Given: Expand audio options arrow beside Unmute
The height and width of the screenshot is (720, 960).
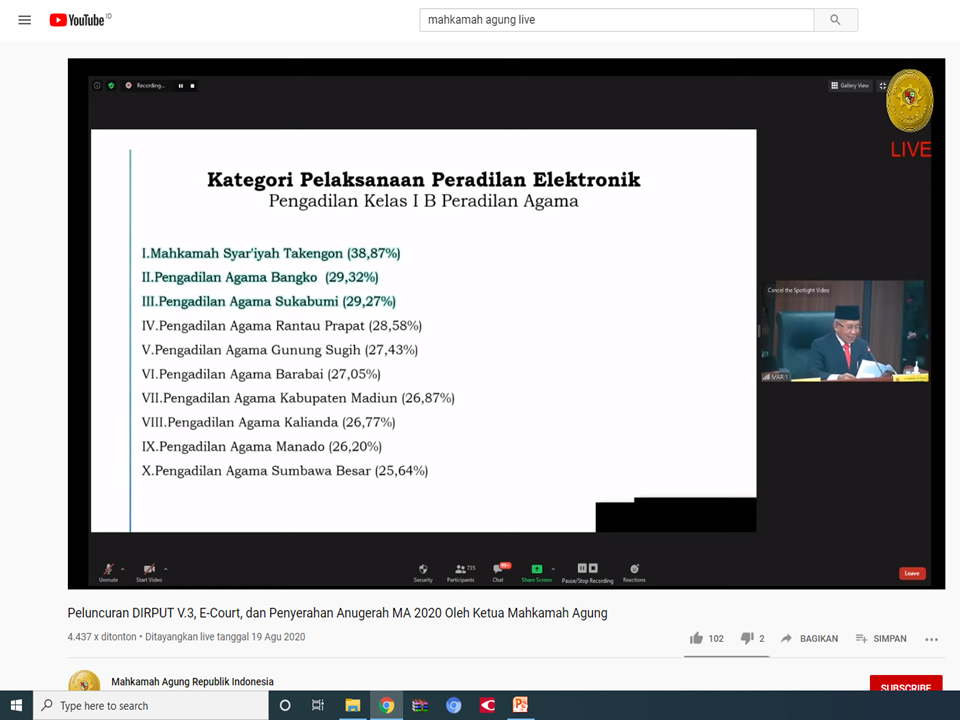Looking at the screenshot, I should [x=123, y=567].
